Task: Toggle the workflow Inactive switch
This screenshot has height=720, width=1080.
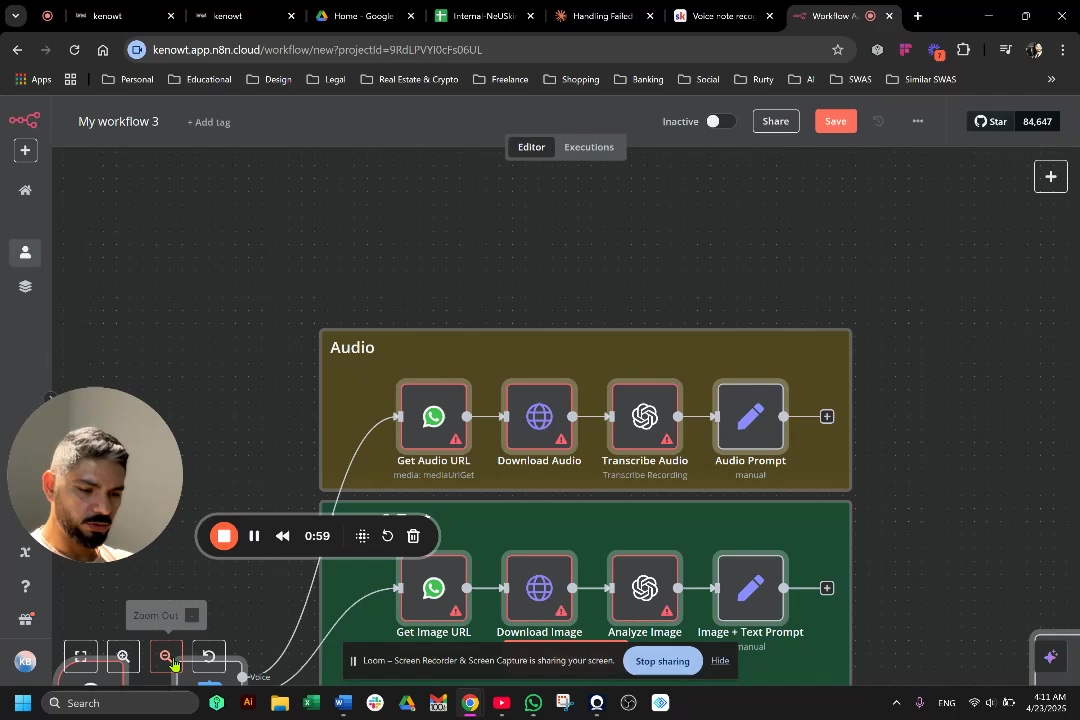Action: tap(719, 121)
